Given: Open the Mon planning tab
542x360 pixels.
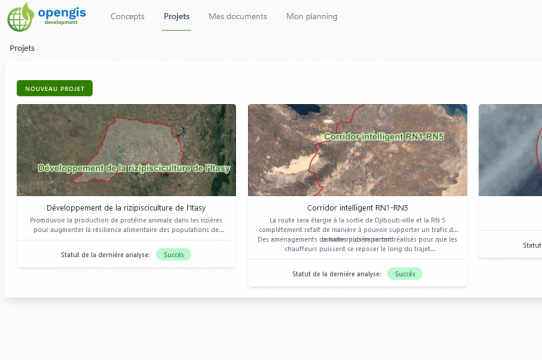Looking at the screenshot, I should click(x=311, y=17).
